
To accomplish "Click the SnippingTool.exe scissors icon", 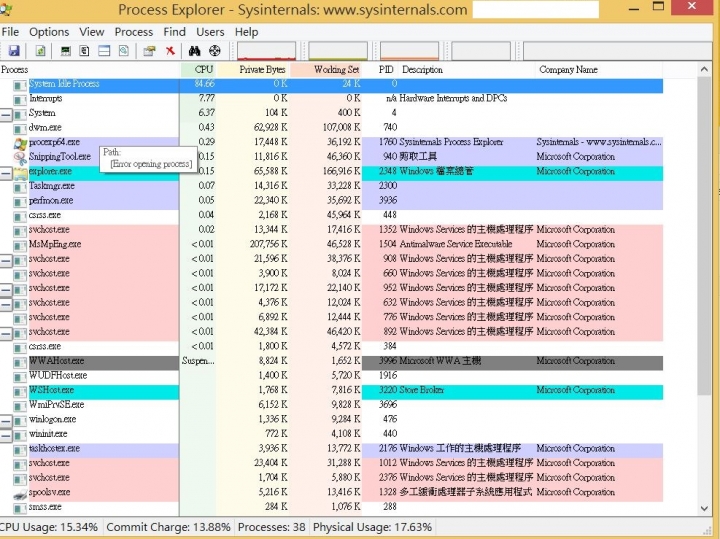I will click(20, 158).
